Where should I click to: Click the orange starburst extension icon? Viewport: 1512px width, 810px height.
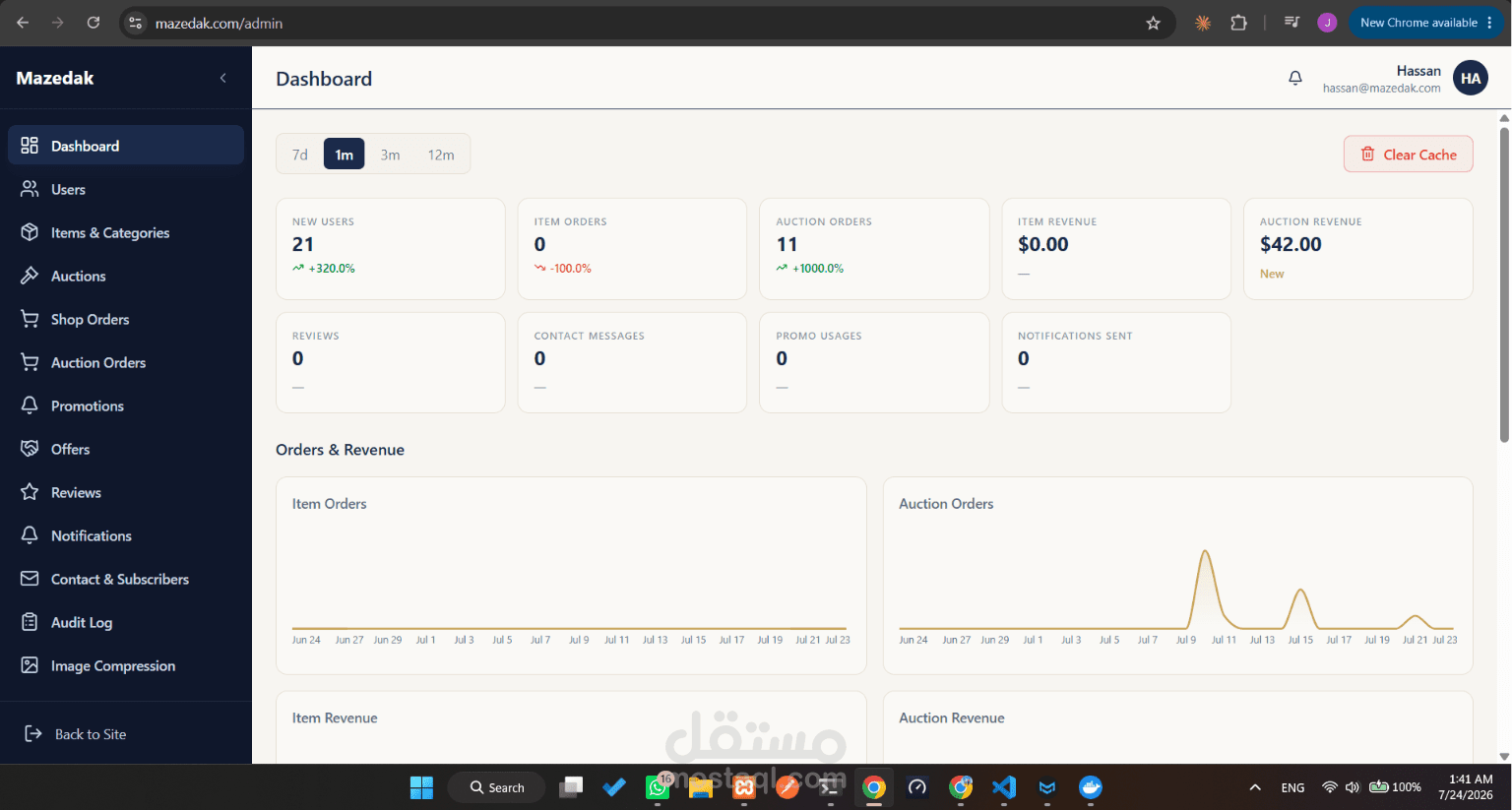tap(1203, 23)
